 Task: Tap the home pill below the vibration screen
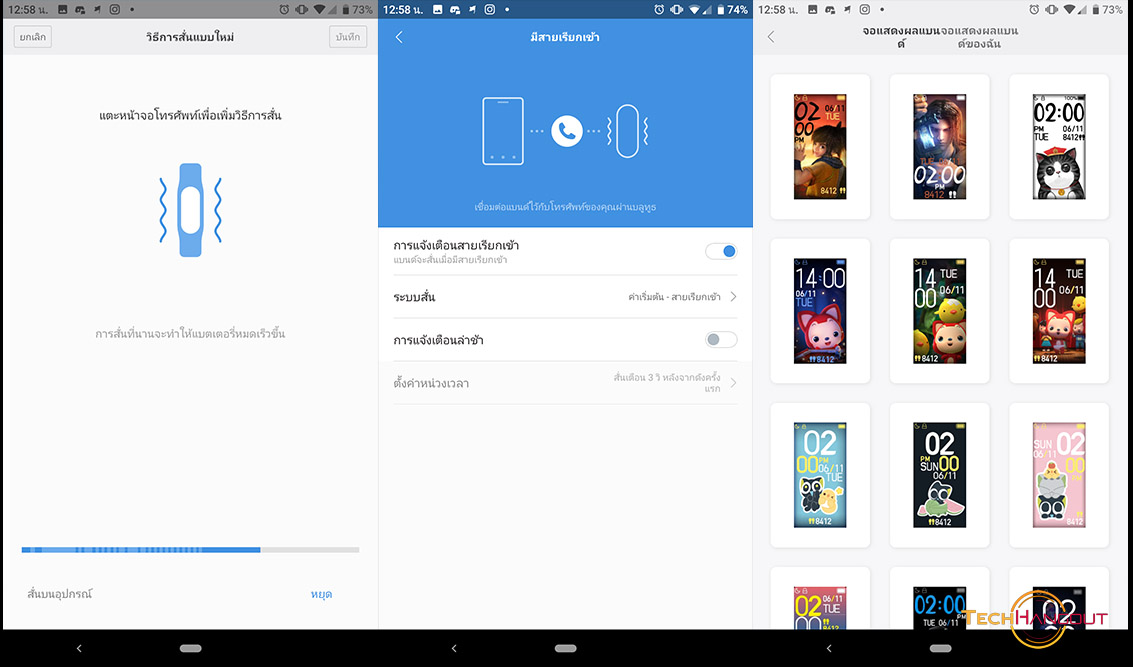(x=191, y=648)
